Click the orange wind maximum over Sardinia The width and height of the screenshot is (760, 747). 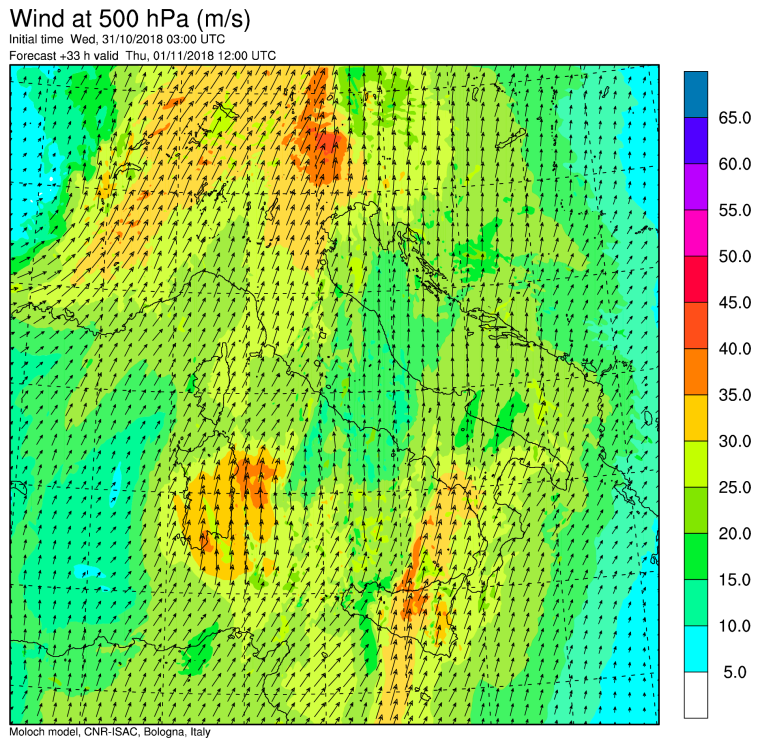point(253,478)
